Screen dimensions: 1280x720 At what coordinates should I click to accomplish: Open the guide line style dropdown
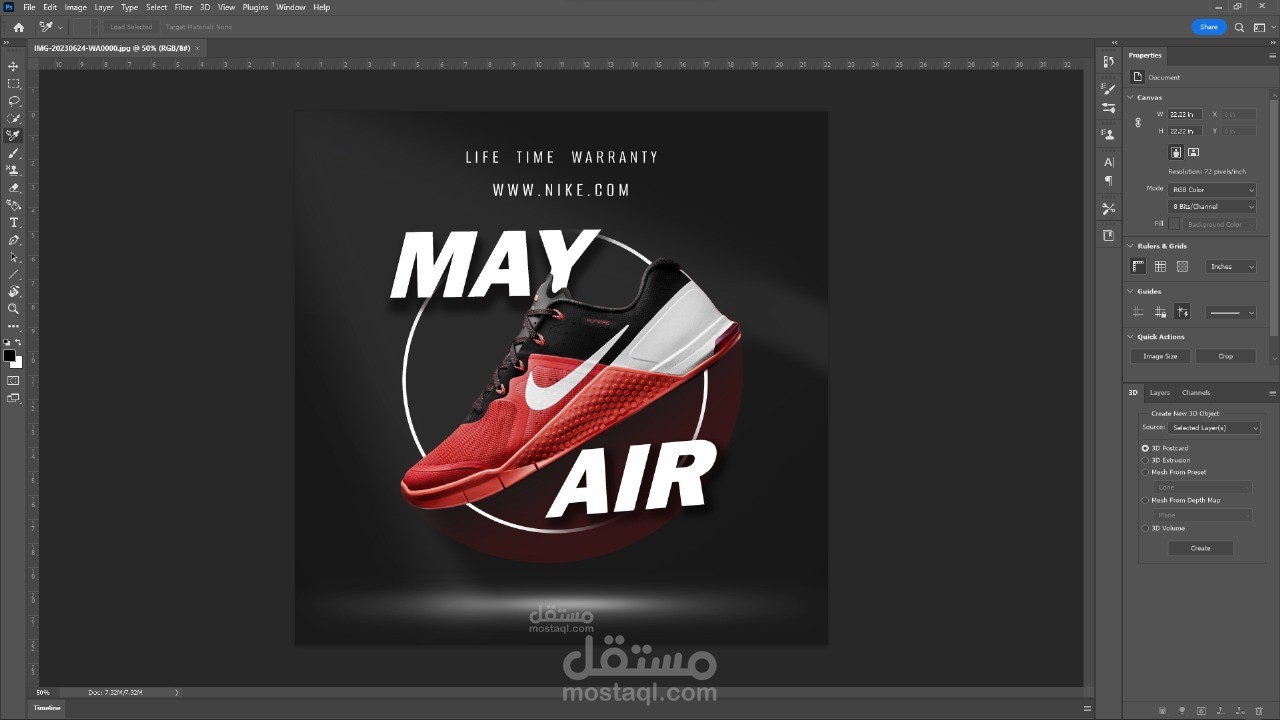point(1231,313)
